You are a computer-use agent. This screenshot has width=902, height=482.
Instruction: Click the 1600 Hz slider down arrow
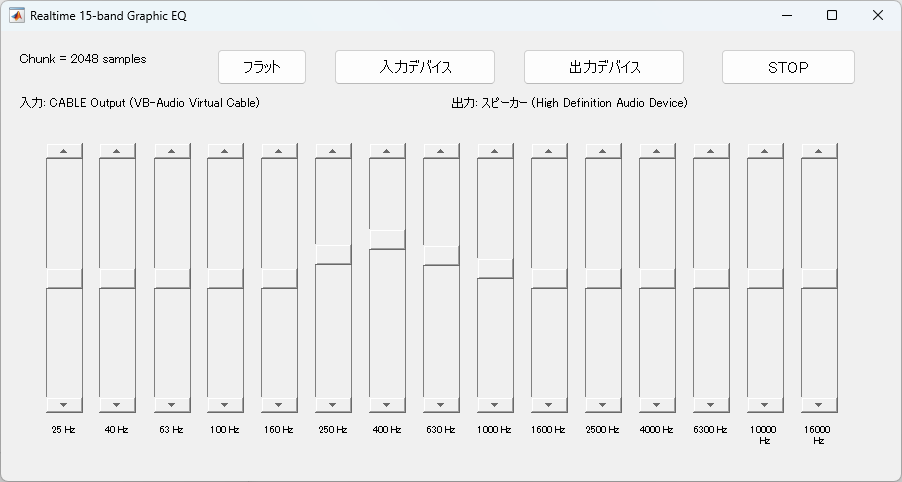coord(549,405)
